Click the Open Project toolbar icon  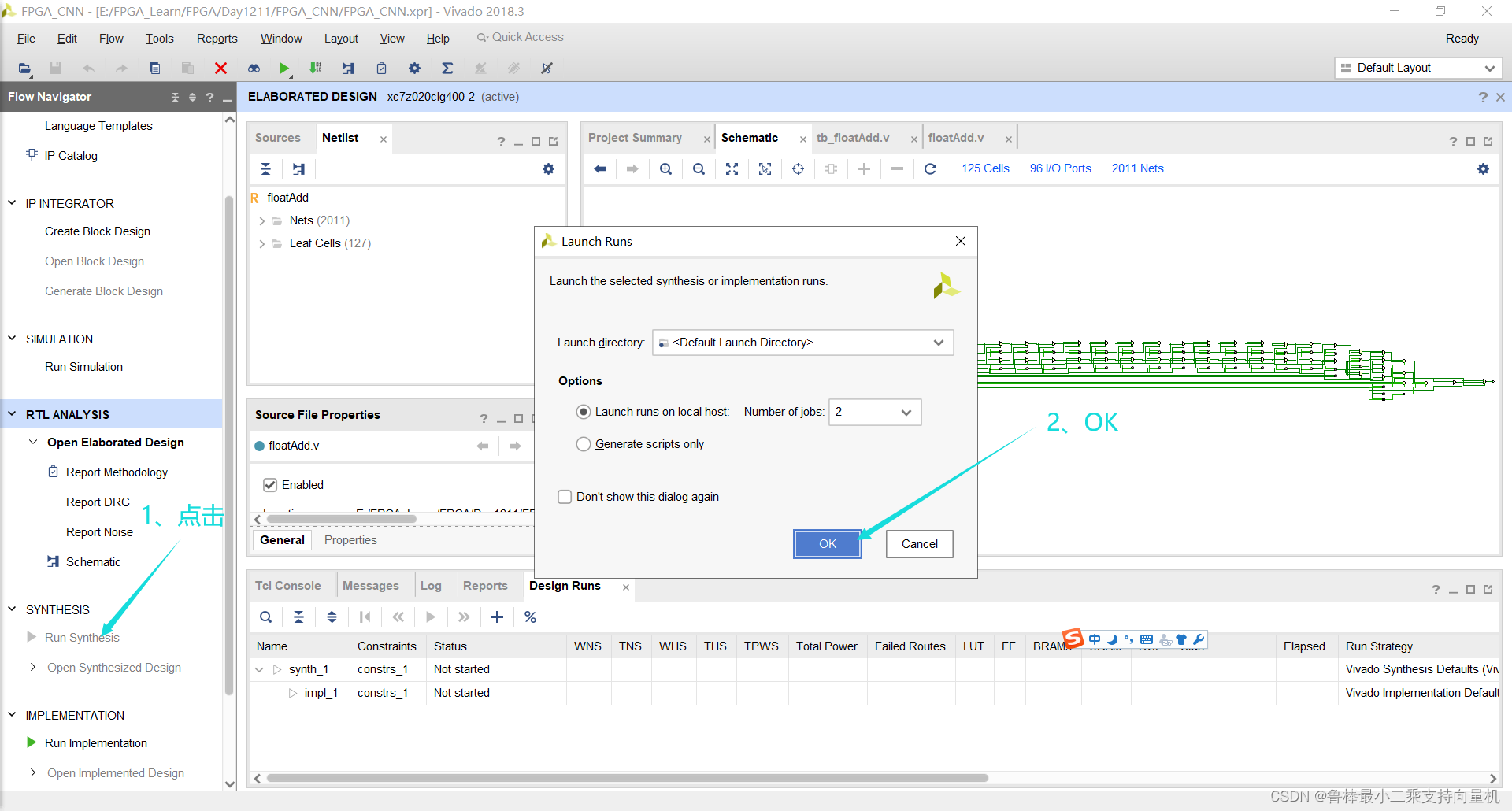point(24,69)
